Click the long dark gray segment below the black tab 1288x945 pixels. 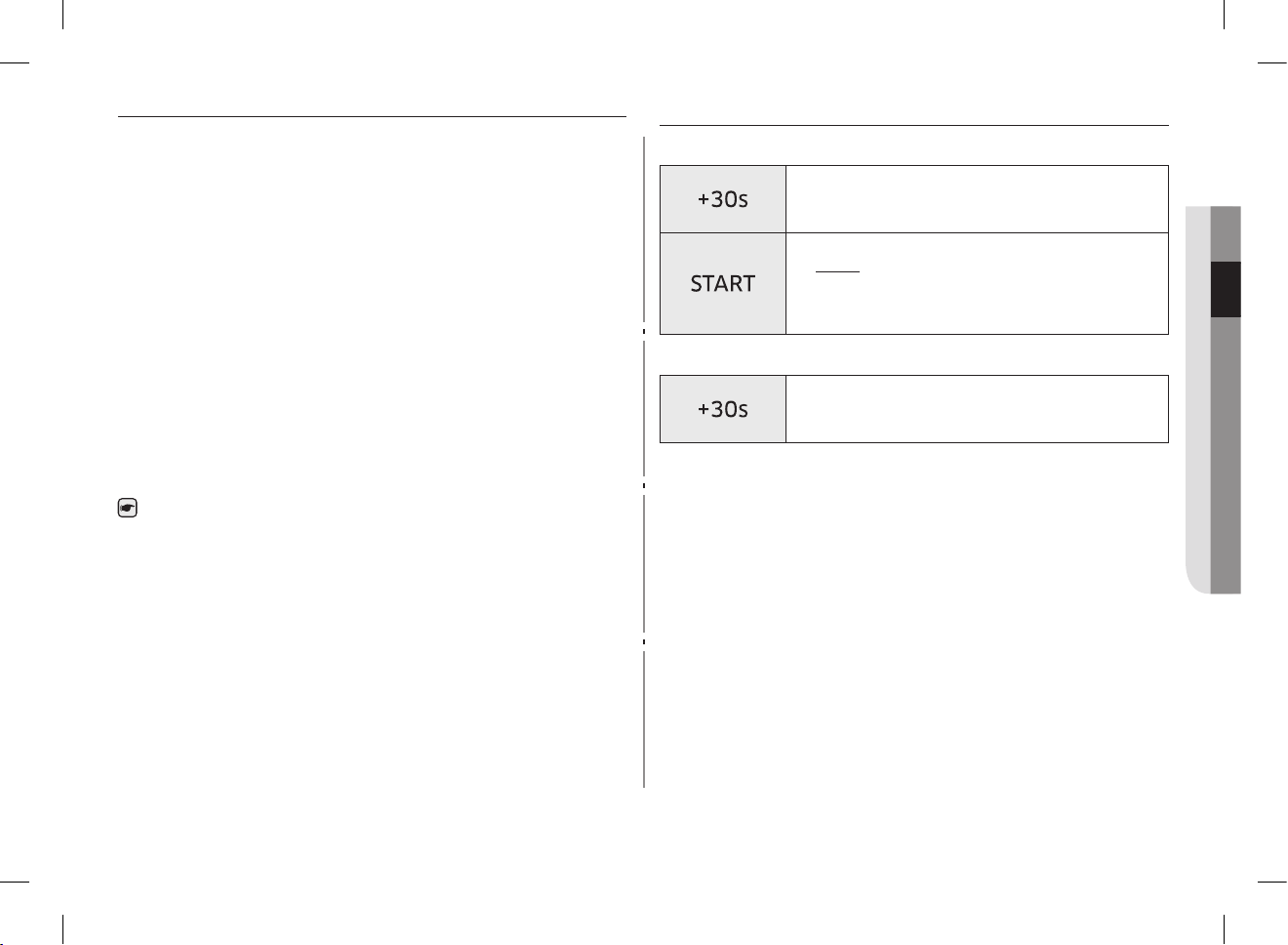coord(1226,455)
